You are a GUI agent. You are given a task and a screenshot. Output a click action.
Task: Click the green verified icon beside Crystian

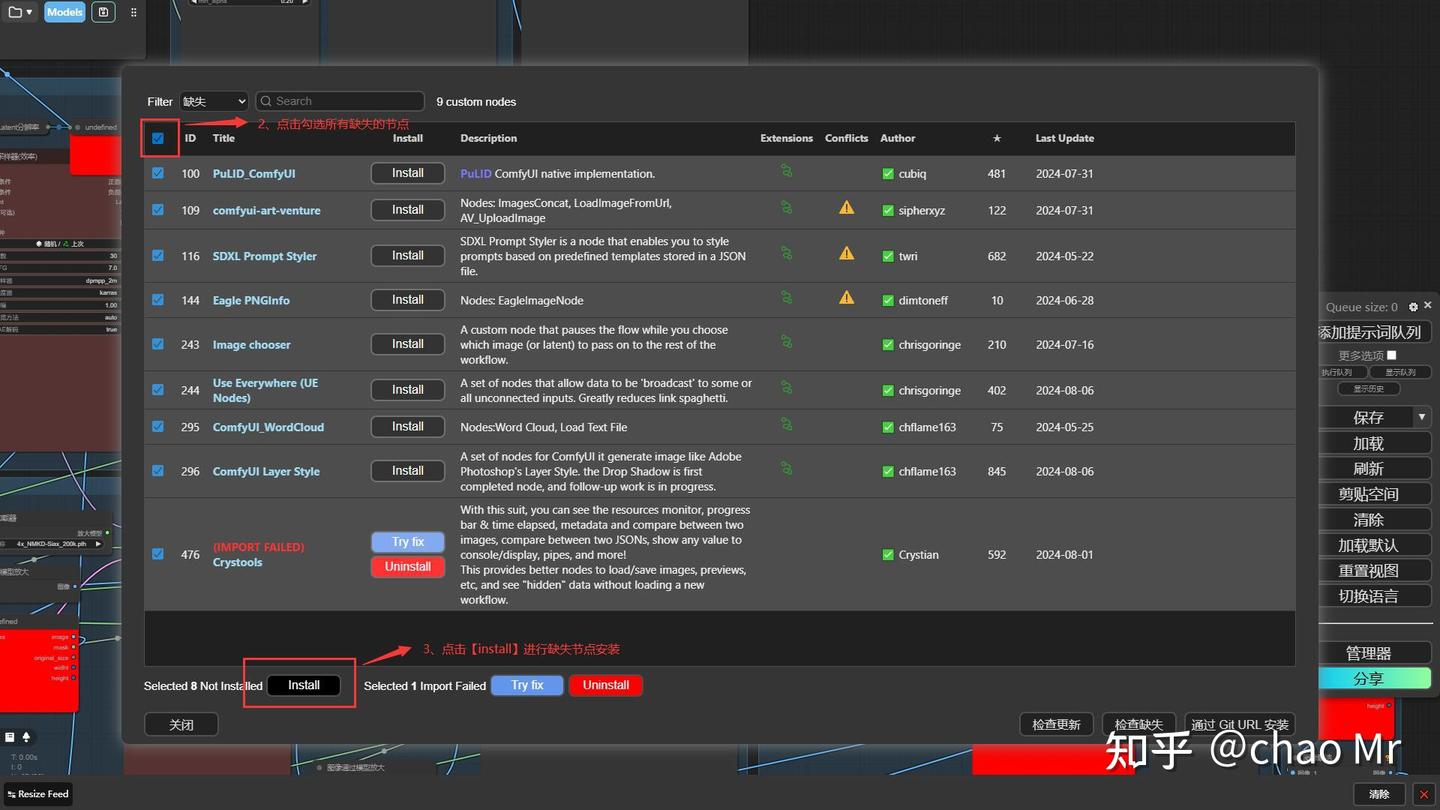[888, 555]
